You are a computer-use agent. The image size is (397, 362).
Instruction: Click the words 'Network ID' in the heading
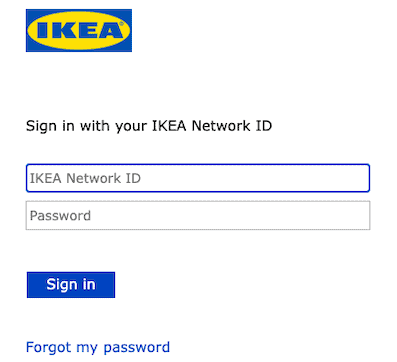pyautogui.click(x=232, y=126)
